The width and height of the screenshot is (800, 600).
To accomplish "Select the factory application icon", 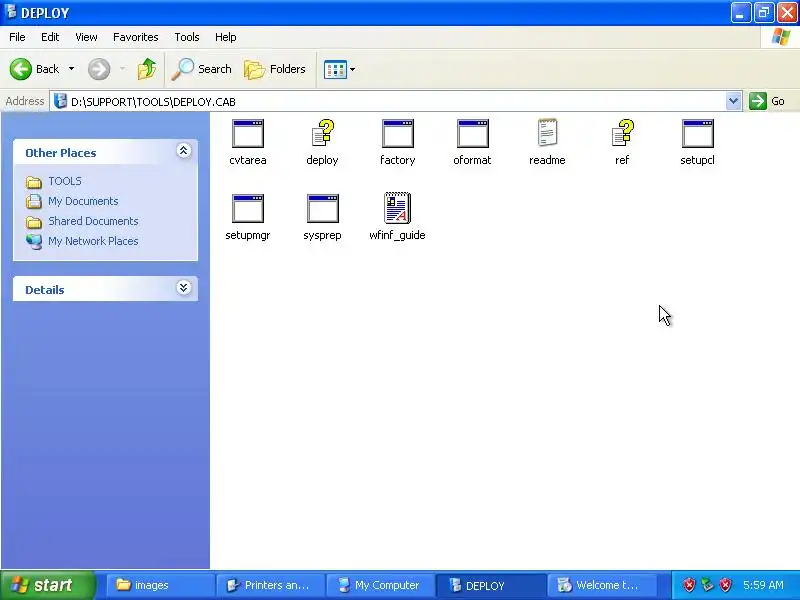I will click(397, 134).
